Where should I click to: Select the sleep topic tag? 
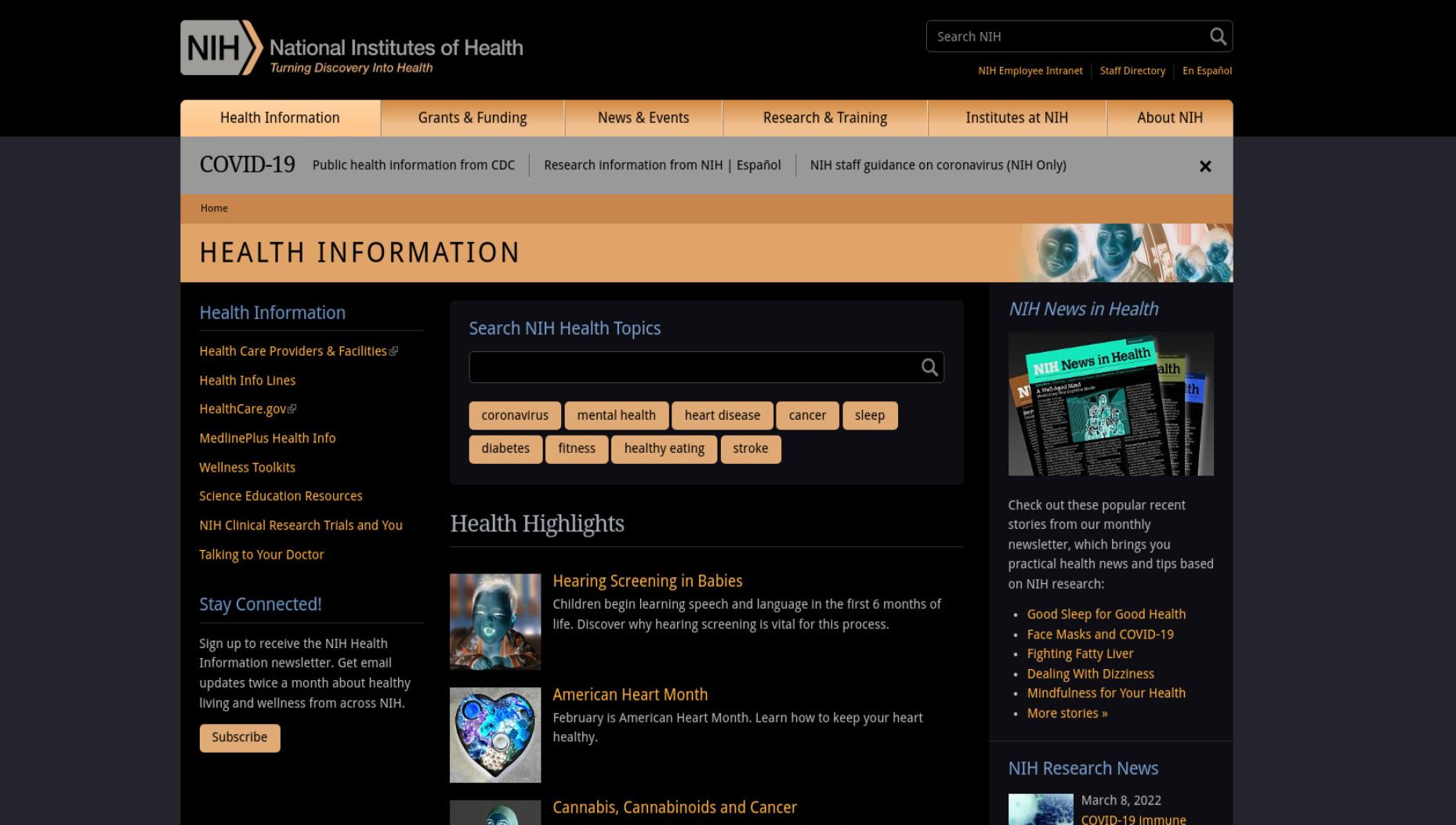(x=870, y=415)
